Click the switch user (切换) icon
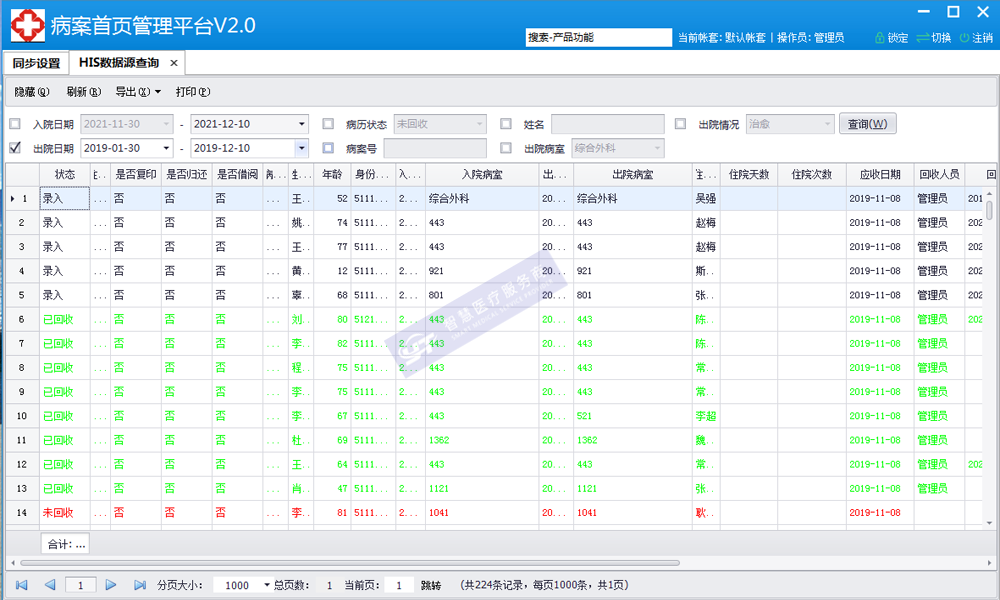The image size is (1000, 600). [922, 38]
